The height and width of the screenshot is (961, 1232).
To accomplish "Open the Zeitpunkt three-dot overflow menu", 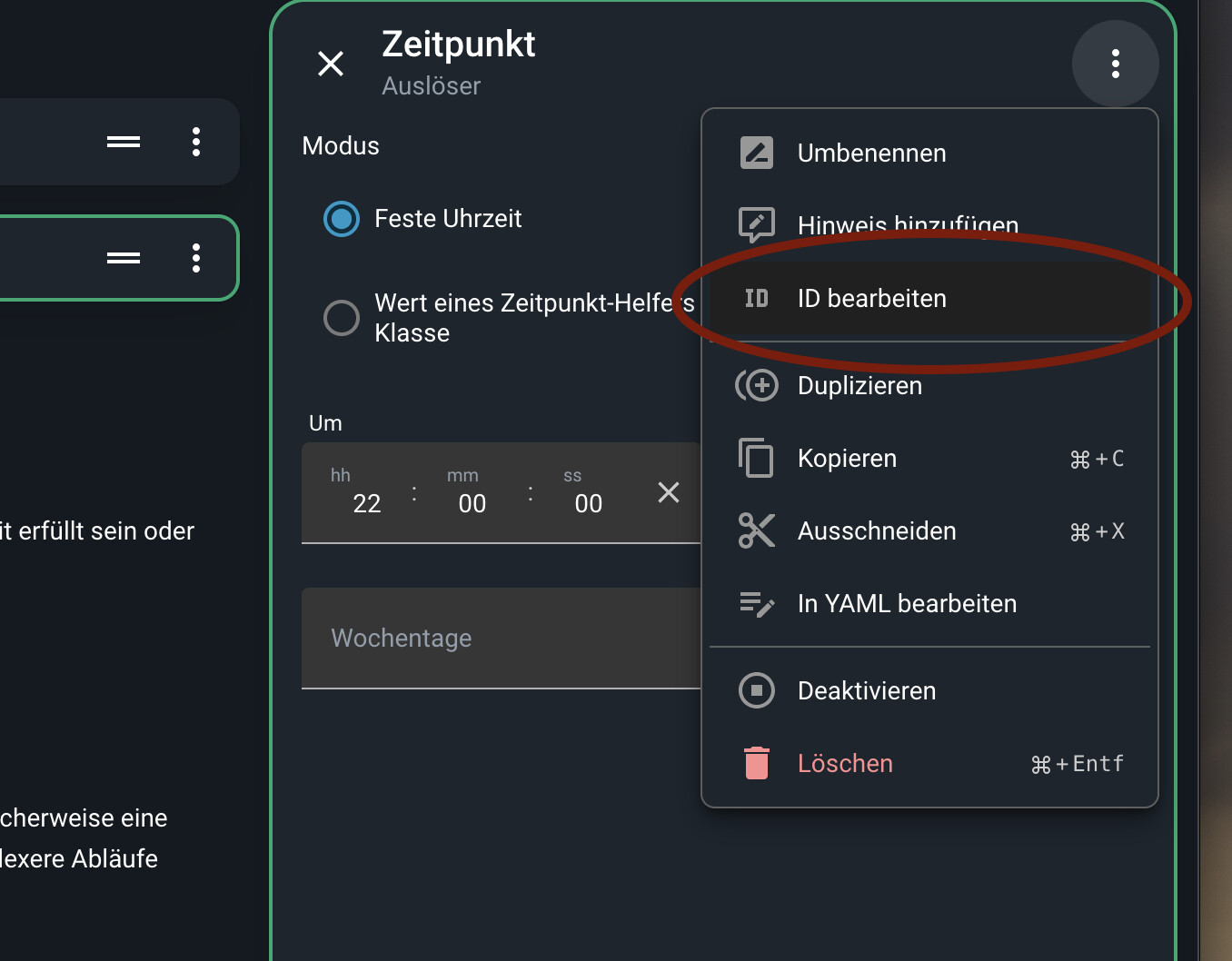I will pos(1116,64).
